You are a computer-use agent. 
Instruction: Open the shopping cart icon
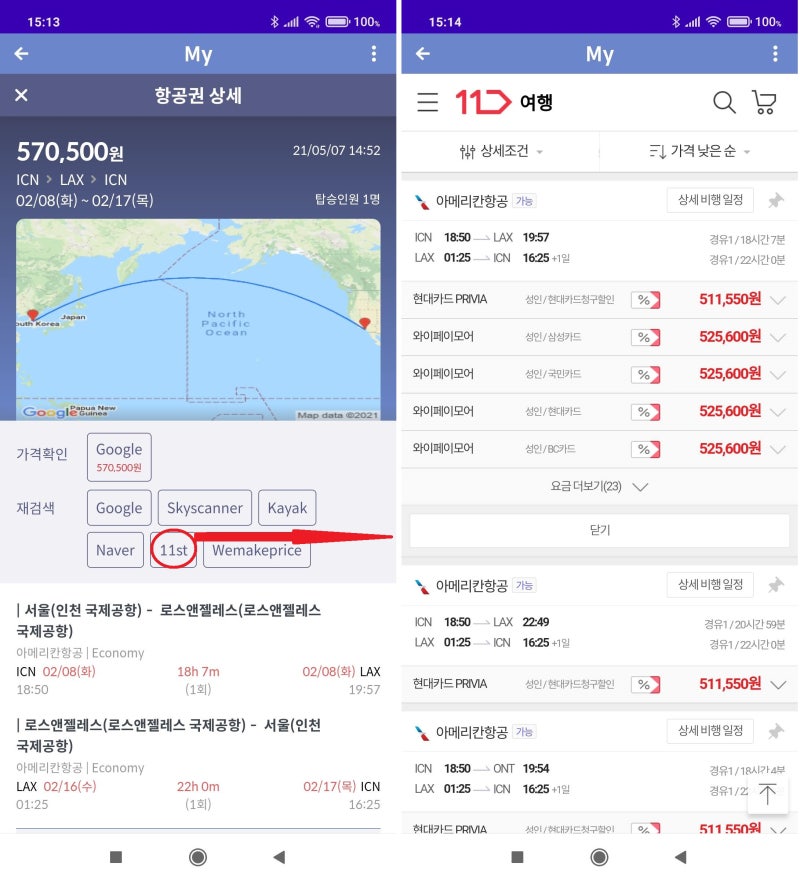[765, 102]
